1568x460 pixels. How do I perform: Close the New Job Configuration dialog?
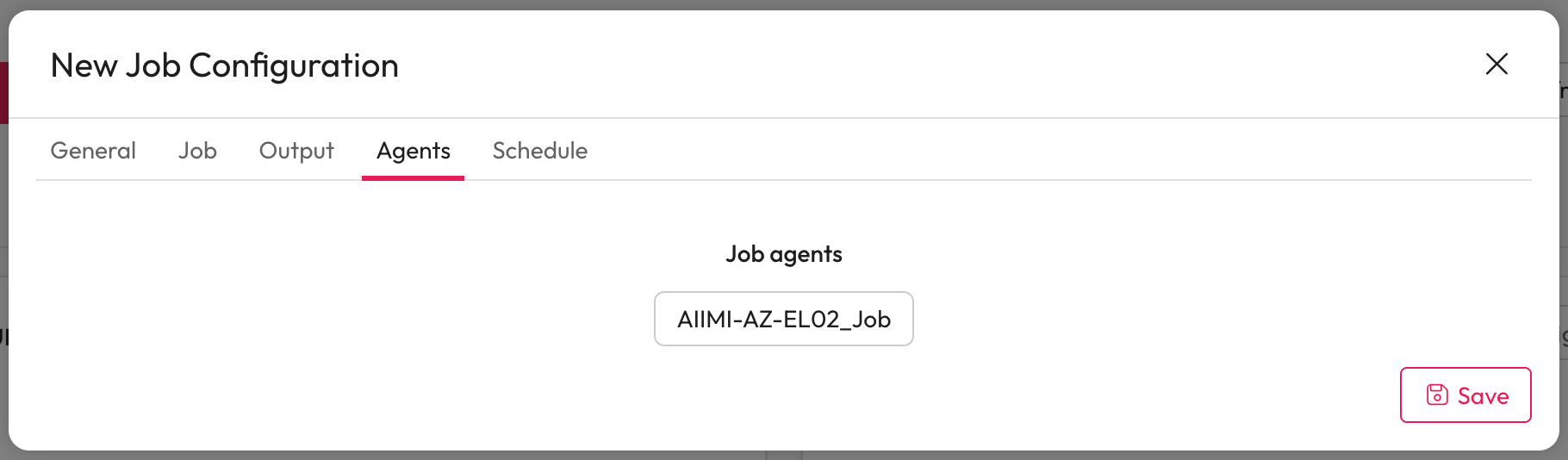[1496, 64]
